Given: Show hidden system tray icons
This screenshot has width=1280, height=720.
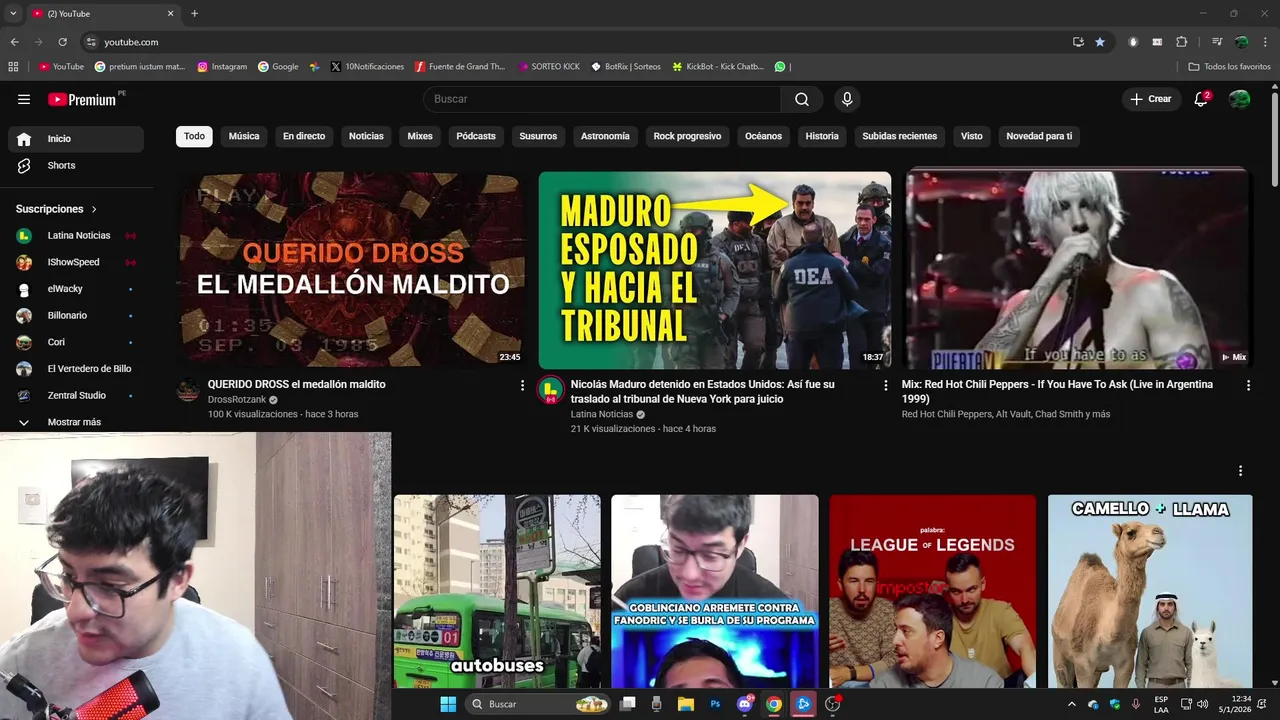Looking at the screenshot, I should [1072, 704].
